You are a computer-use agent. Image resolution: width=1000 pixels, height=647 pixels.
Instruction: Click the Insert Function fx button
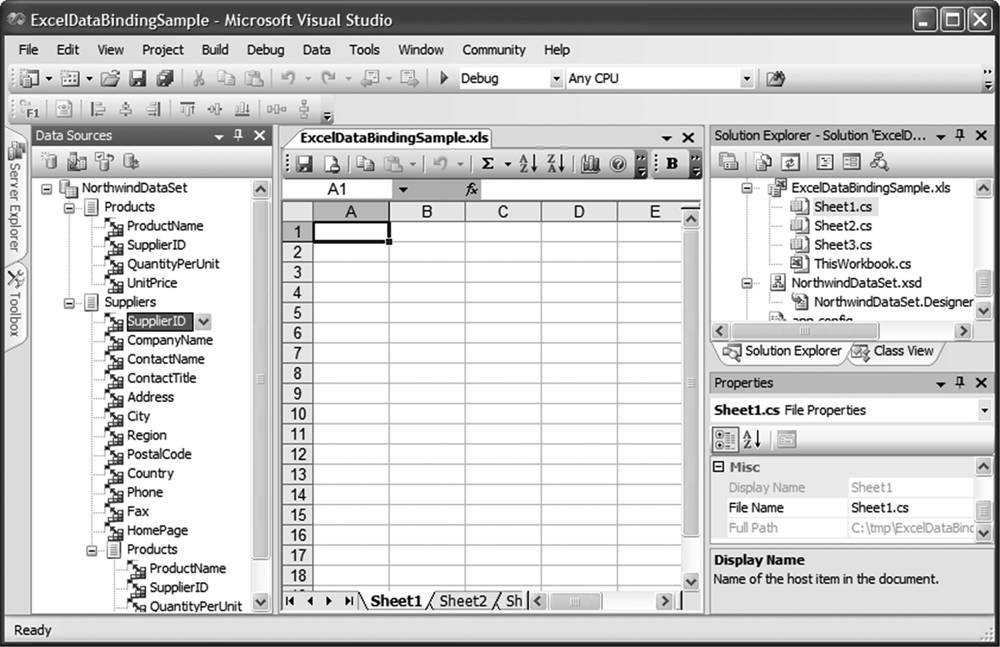point(471,189)
